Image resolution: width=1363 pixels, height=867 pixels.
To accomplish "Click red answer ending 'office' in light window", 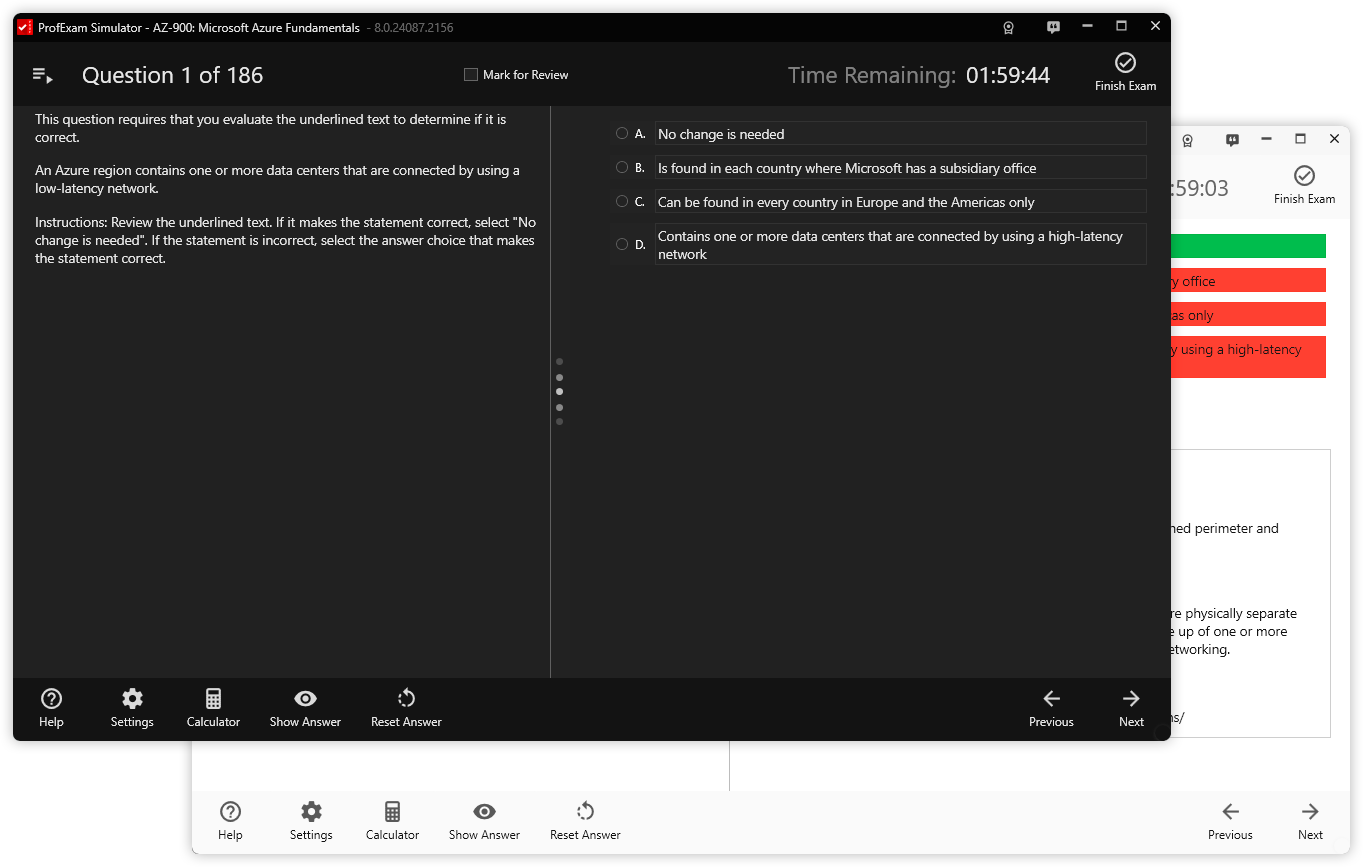I will point(1248,280).
